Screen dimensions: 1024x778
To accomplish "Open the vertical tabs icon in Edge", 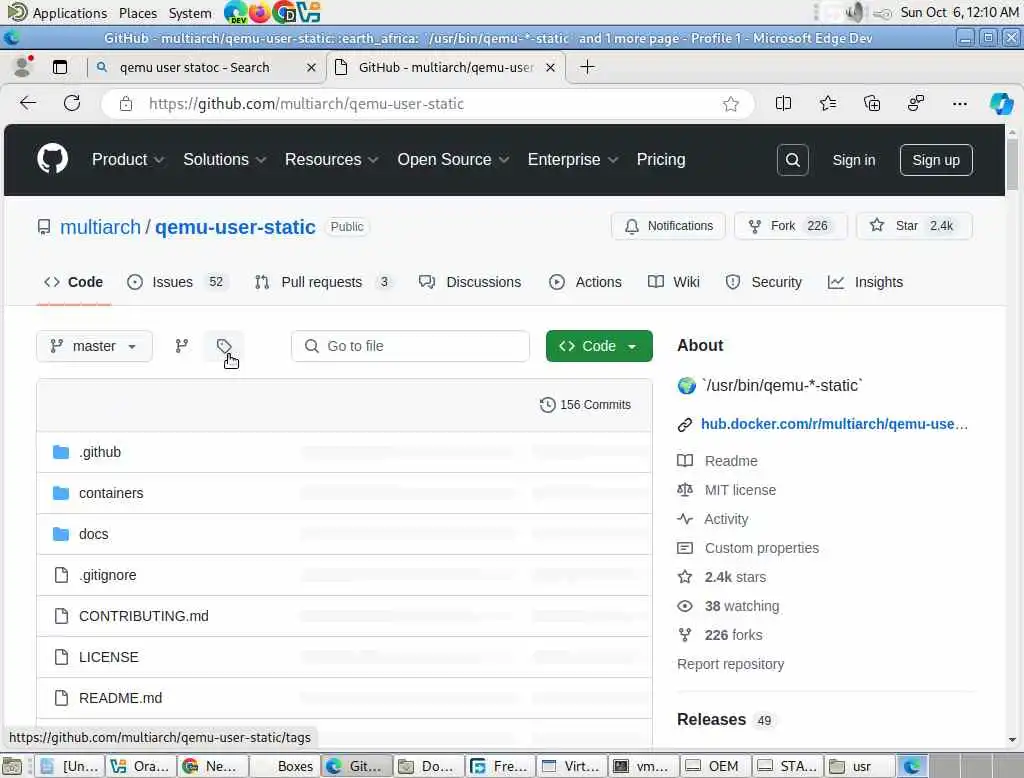I will click(60, 67).
